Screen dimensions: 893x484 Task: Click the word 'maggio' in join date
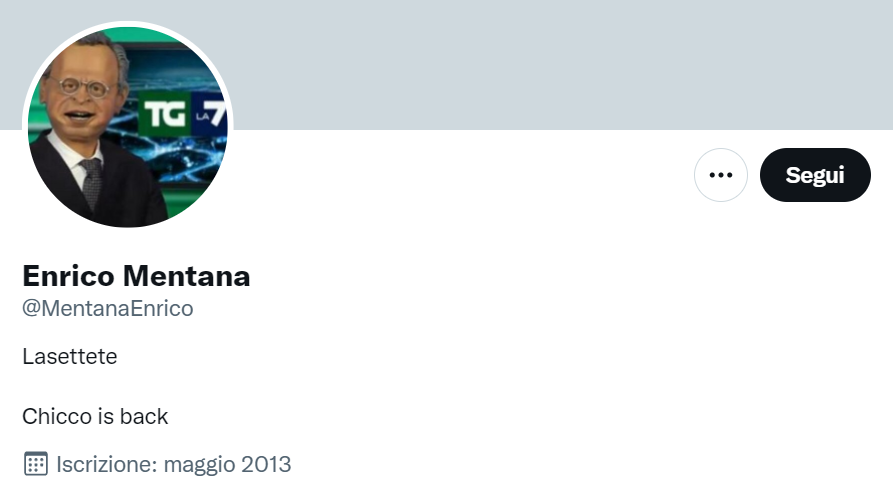(199, 465)
